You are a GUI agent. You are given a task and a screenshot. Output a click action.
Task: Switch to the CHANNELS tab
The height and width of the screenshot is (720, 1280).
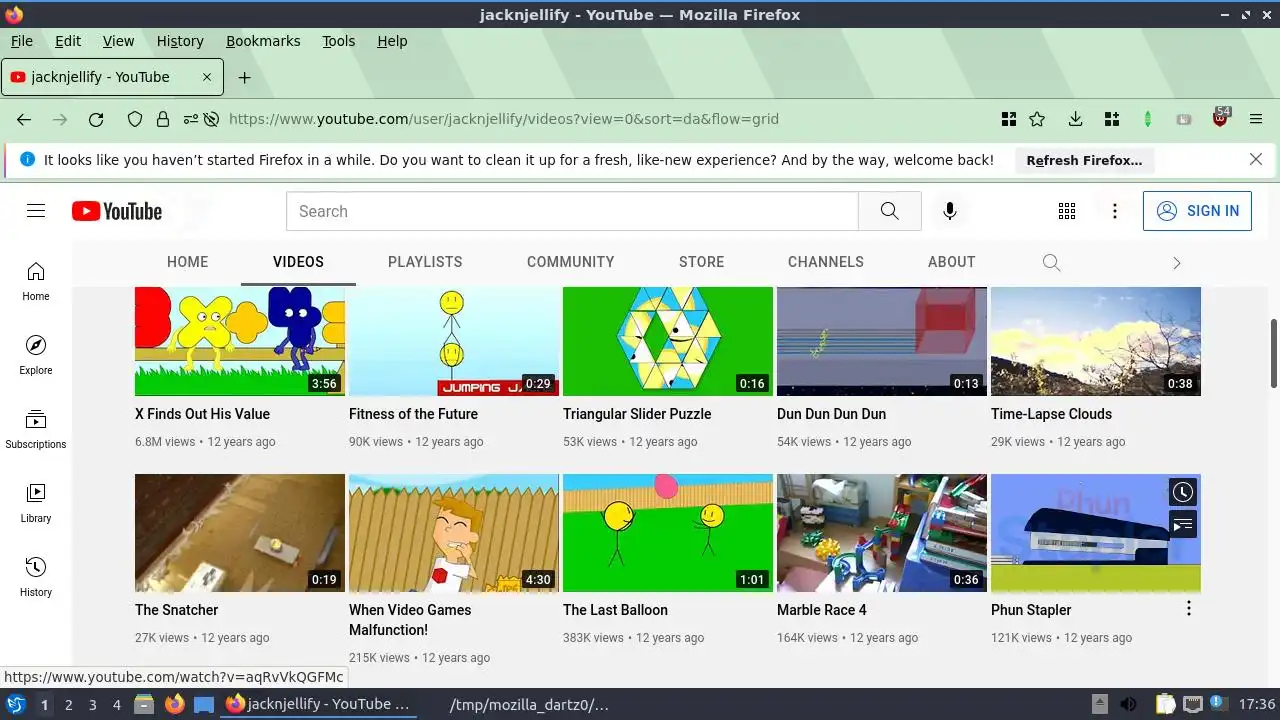[825, 262]
